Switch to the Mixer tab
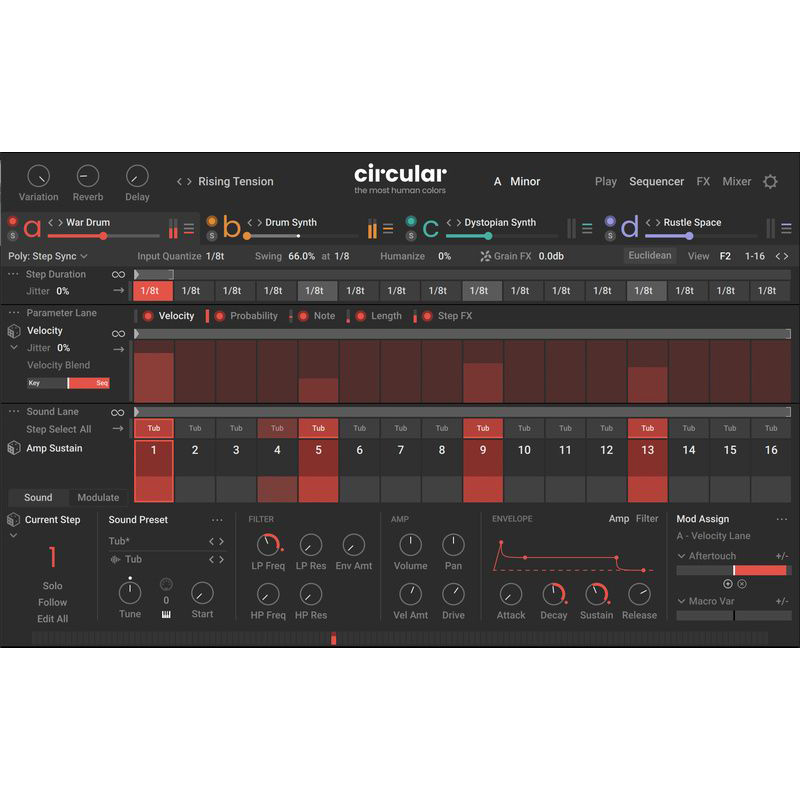The width and height of the screenshot is (800, 800). click(x=737, y=182)
